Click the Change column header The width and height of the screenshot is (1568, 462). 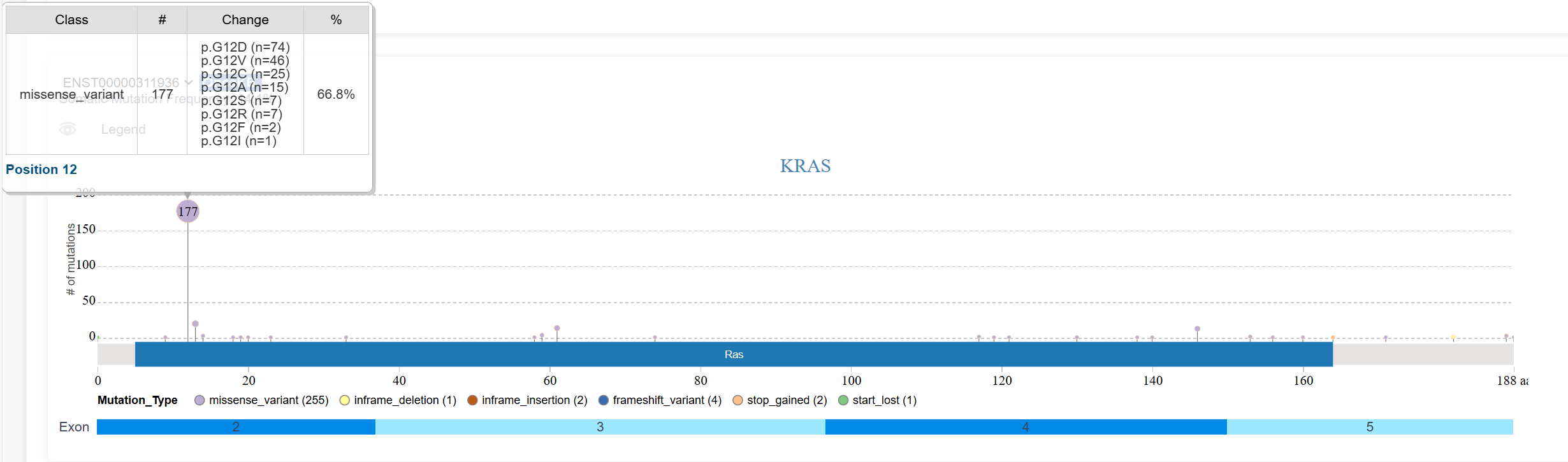pos(245,20)
